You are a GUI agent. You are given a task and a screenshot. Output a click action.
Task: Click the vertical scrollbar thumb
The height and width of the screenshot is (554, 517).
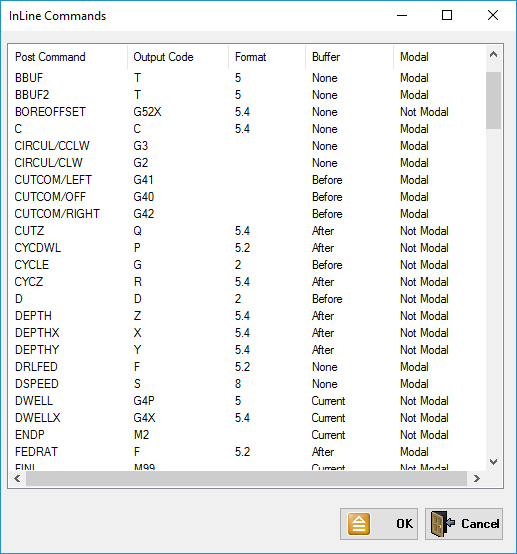coord(493,100)
